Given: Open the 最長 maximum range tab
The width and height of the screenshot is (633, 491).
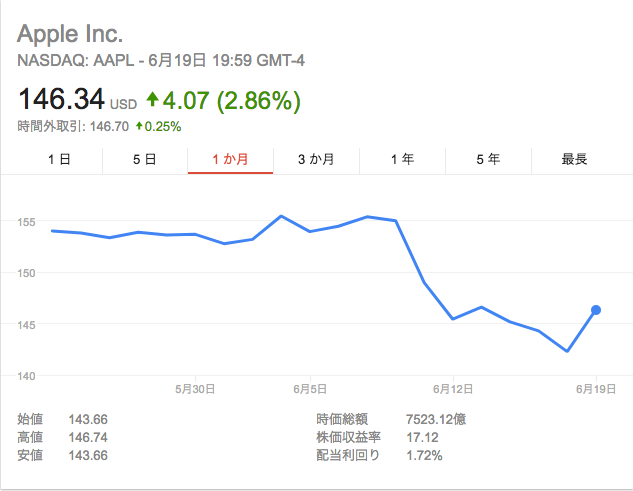Looking at the screenshot, I should coord(574,159).
